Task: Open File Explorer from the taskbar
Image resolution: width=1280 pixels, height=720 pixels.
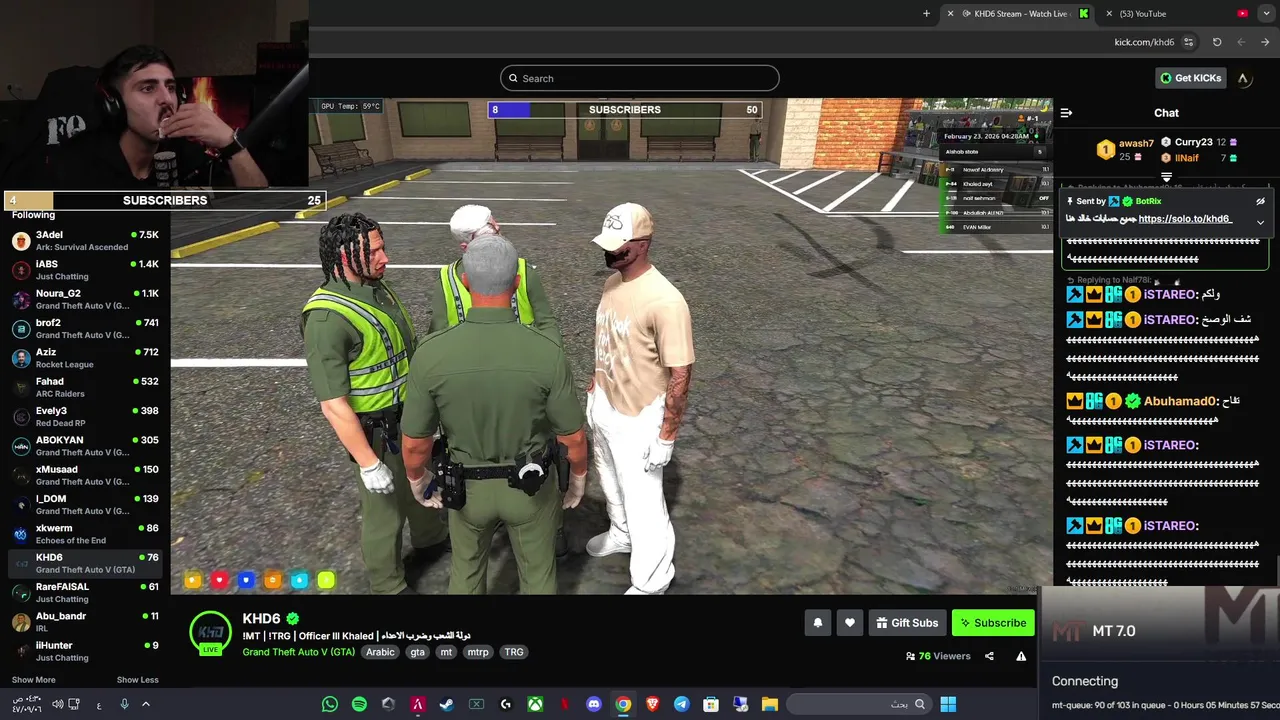Action: (769, 704)
